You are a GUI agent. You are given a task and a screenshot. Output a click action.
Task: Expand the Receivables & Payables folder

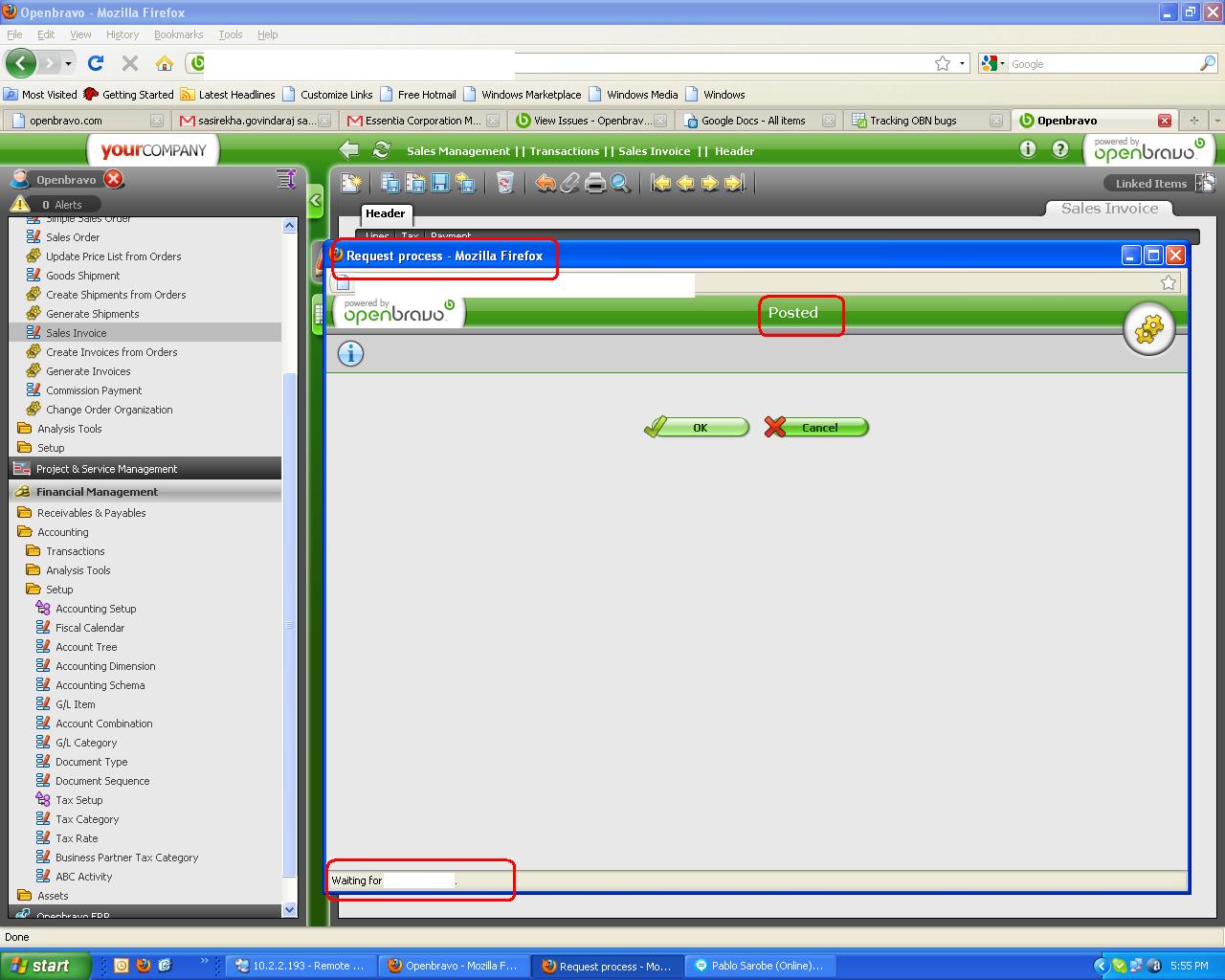point(82,513)
